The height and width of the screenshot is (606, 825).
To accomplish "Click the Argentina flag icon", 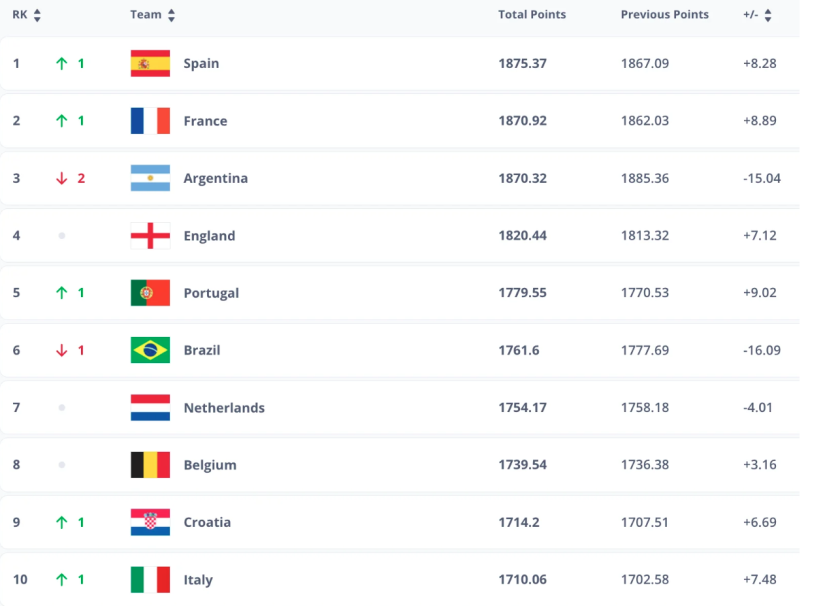I will 150,178.
